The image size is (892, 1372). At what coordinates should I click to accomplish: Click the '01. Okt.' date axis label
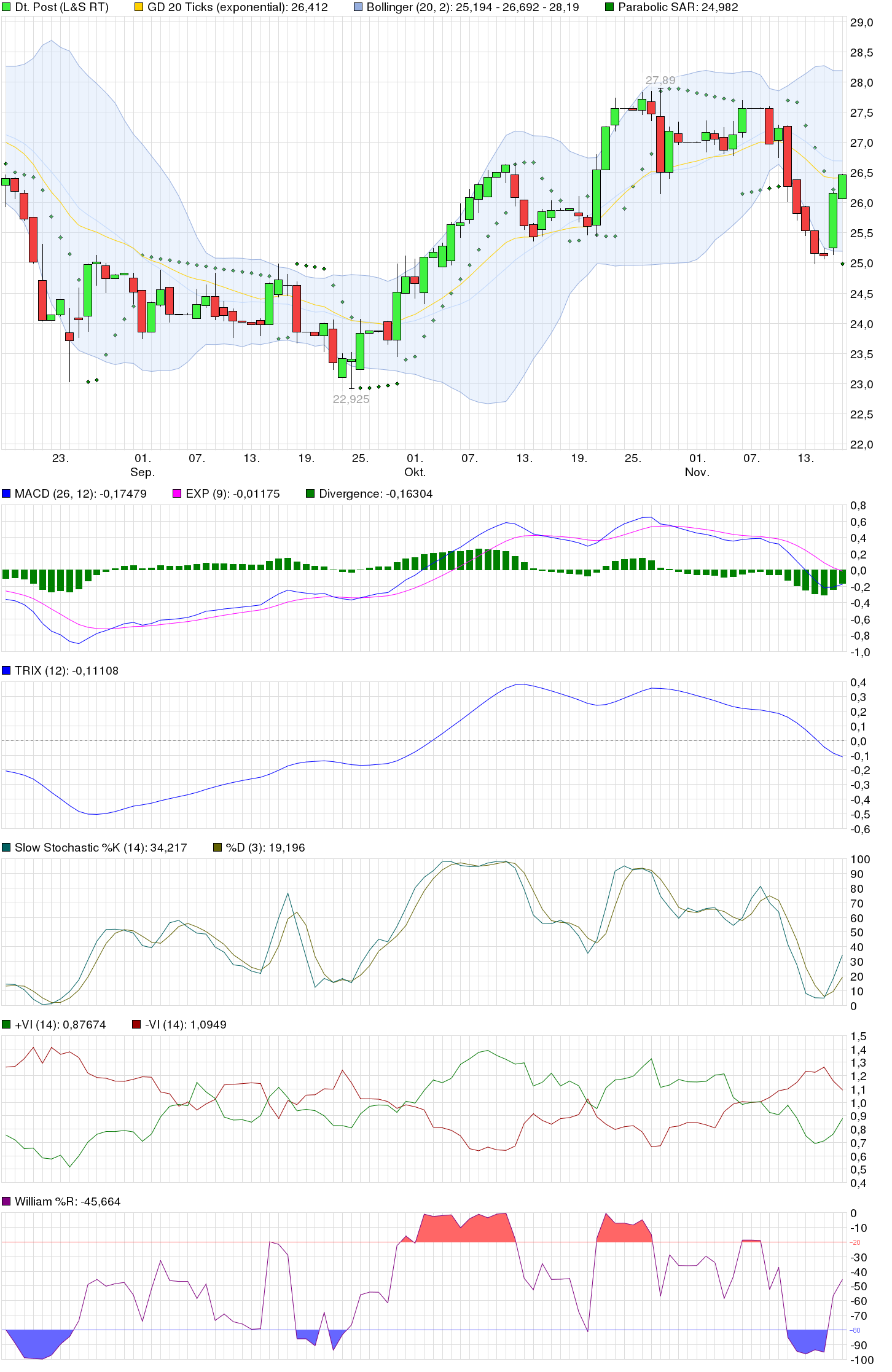(x=415, y=465)
